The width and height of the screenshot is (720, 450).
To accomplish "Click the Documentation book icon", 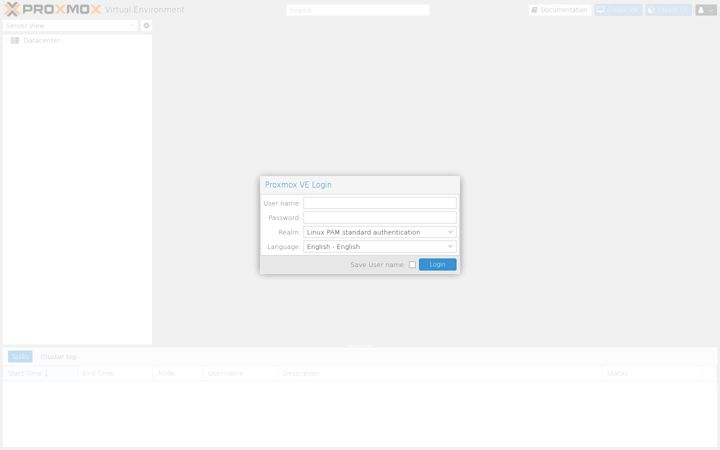I will coord(534,10).
